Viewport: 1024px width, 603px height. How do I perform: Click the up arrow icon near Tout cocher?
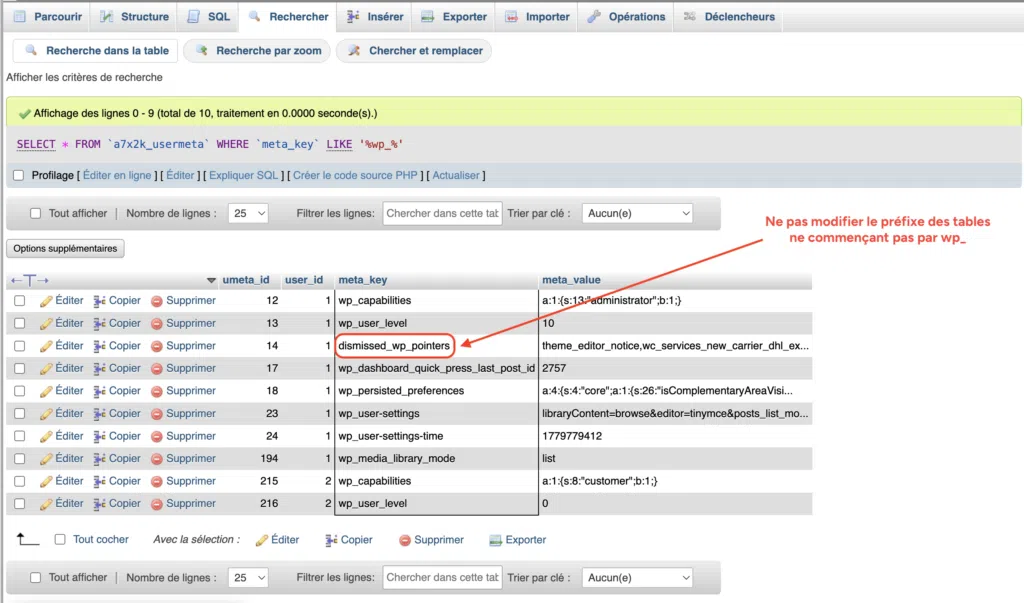click(x=27, y=539)
